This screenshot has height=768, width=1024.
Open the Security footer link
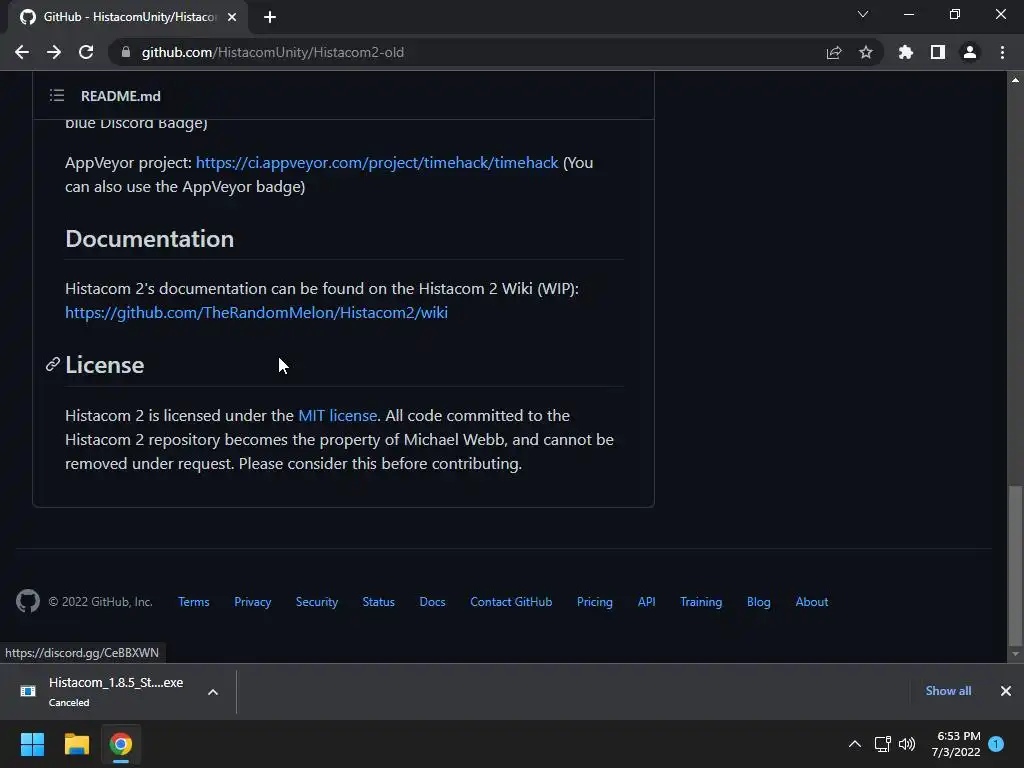pyautogui.click(x=317, y=601)
